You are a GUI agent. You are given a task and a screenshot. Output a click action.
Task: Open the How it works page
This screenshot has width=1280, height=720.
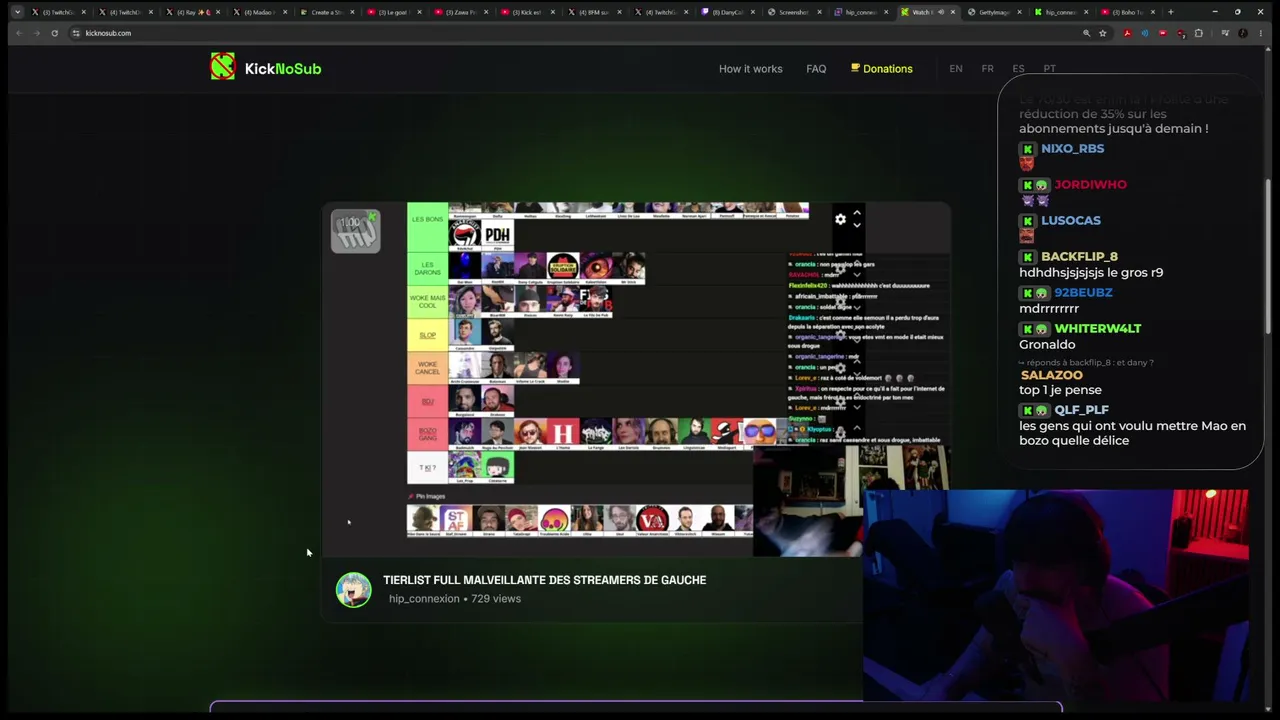[750, 69]
